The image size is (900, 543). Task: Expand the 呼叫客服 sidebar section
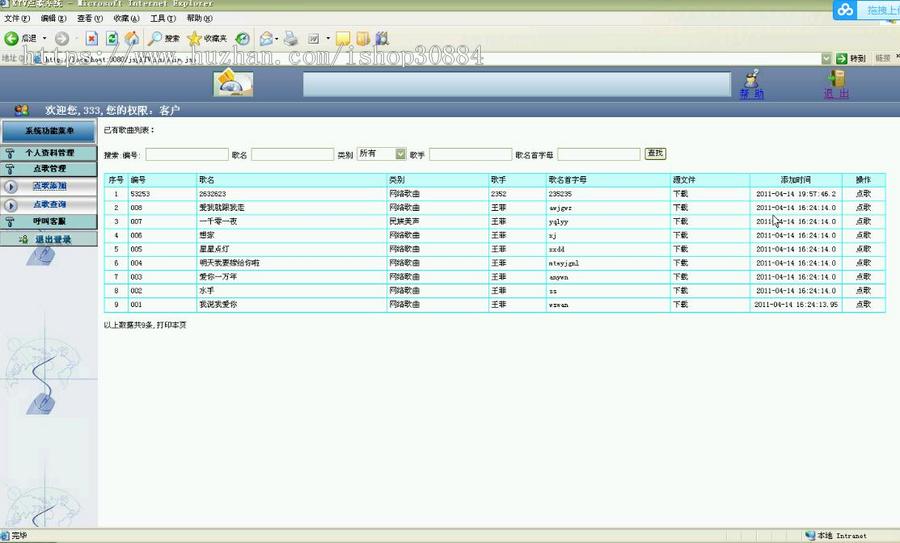(x=49, y=222)
